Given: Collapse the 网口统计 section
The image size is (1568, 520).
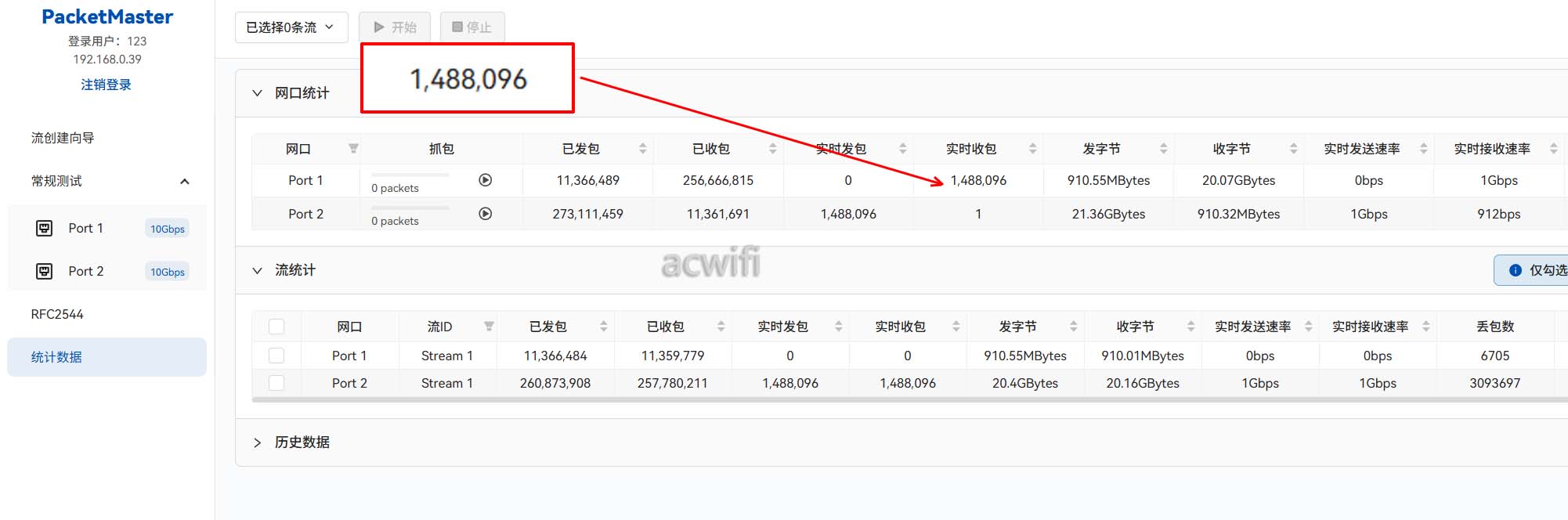Looking at the screenshot, I should point(257,93).
